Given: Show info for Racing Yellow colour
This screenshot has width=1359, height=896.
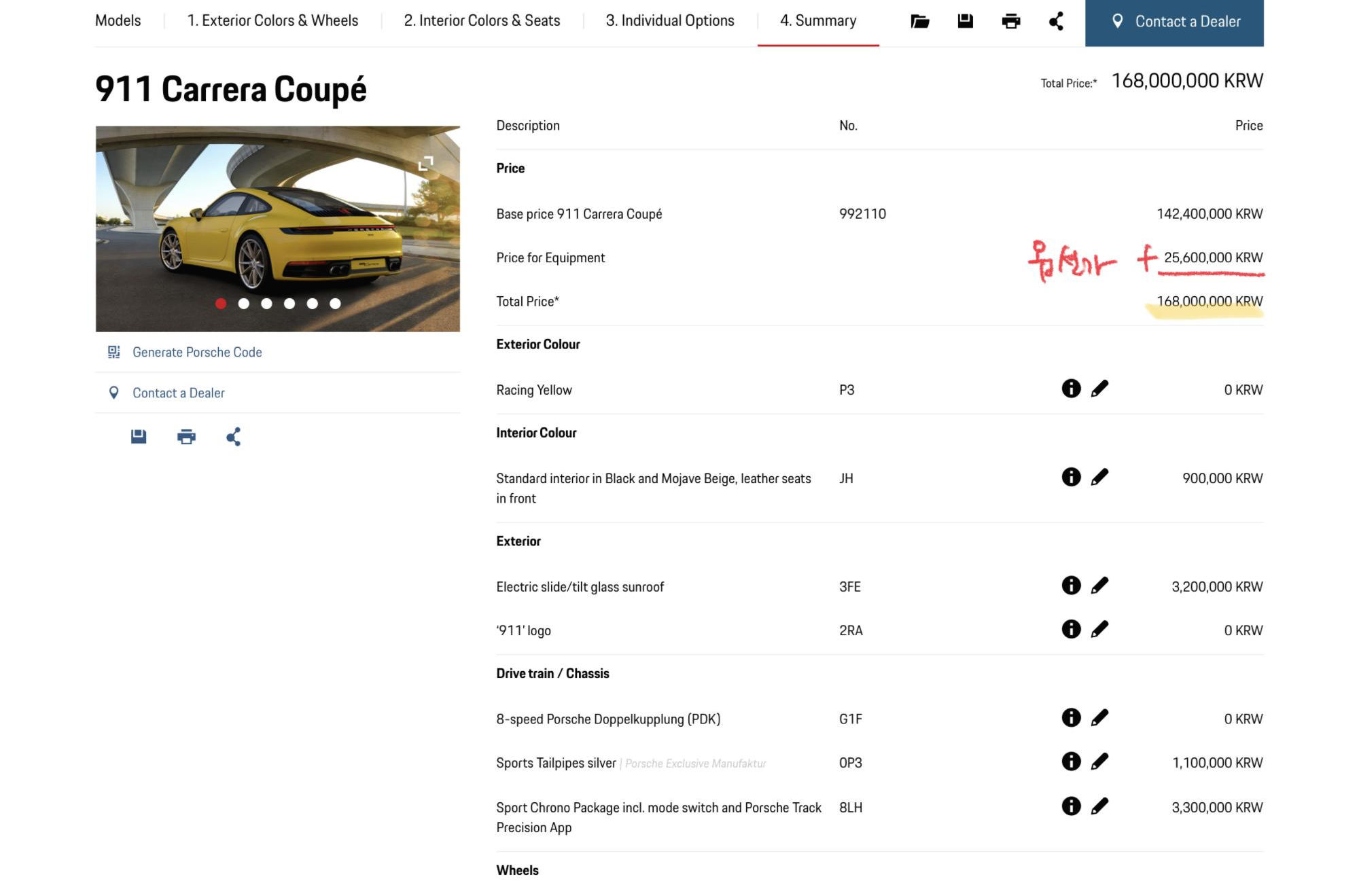Looking at the screenshot, I should [1071, 389].
